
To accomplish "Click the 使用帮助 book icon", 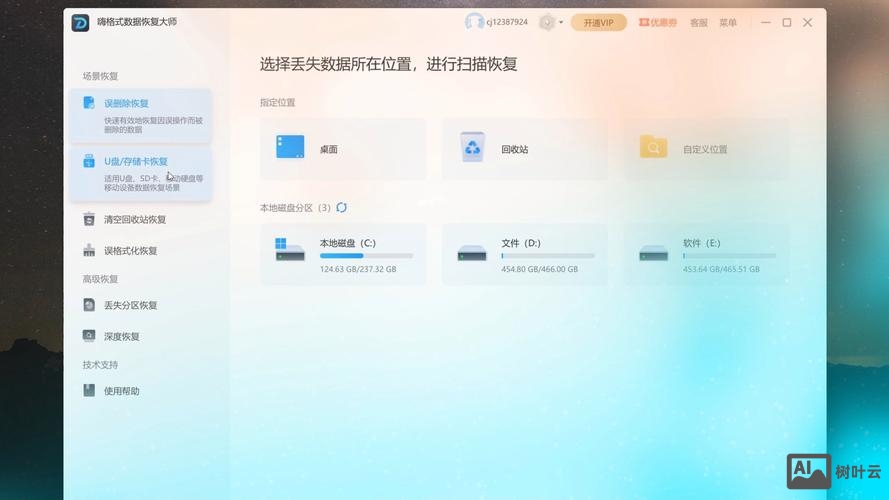I will (x=89, y=390).
